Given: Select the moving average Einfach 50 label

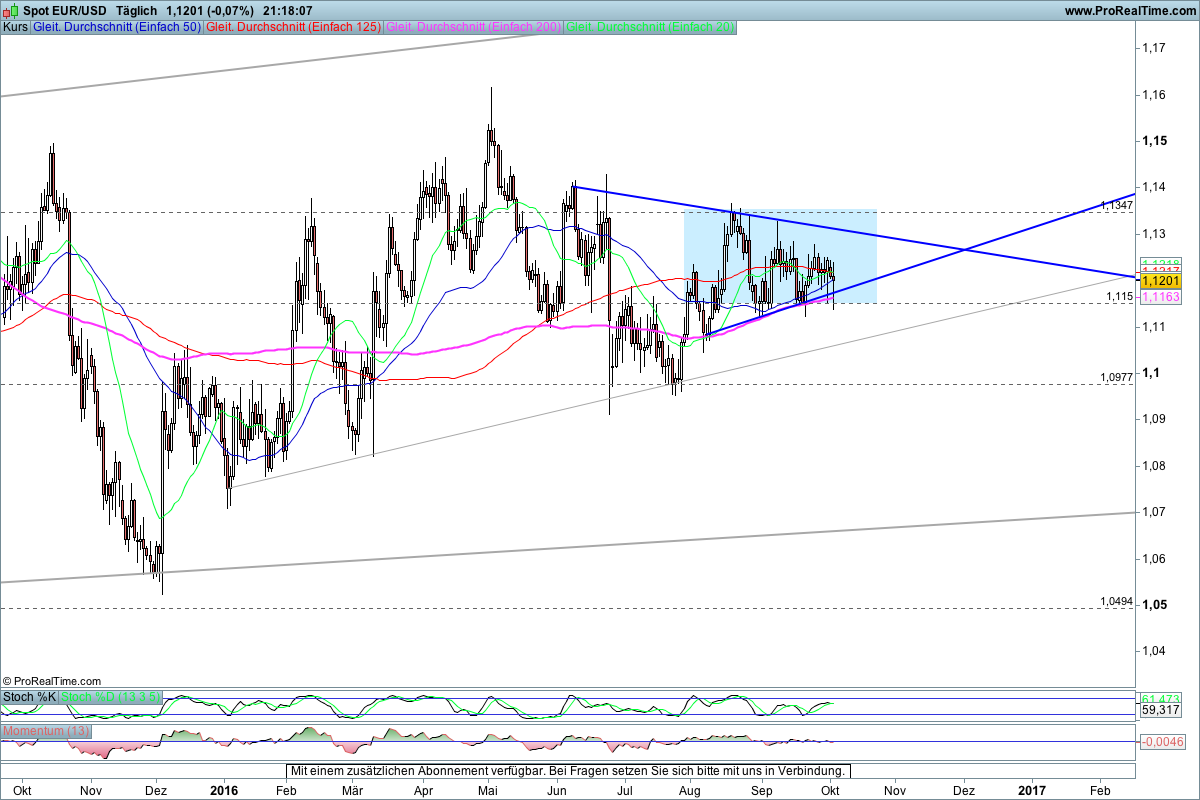Looking at the screenshot, I should coord(115,27).
